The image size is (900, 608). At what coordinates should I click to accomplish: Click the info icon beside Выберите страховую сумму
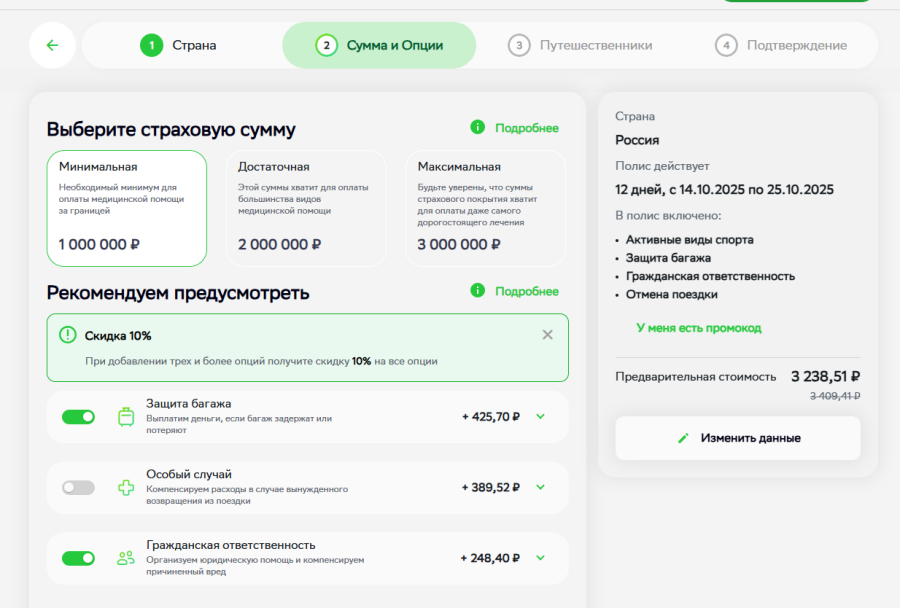[x=478, y=127]
